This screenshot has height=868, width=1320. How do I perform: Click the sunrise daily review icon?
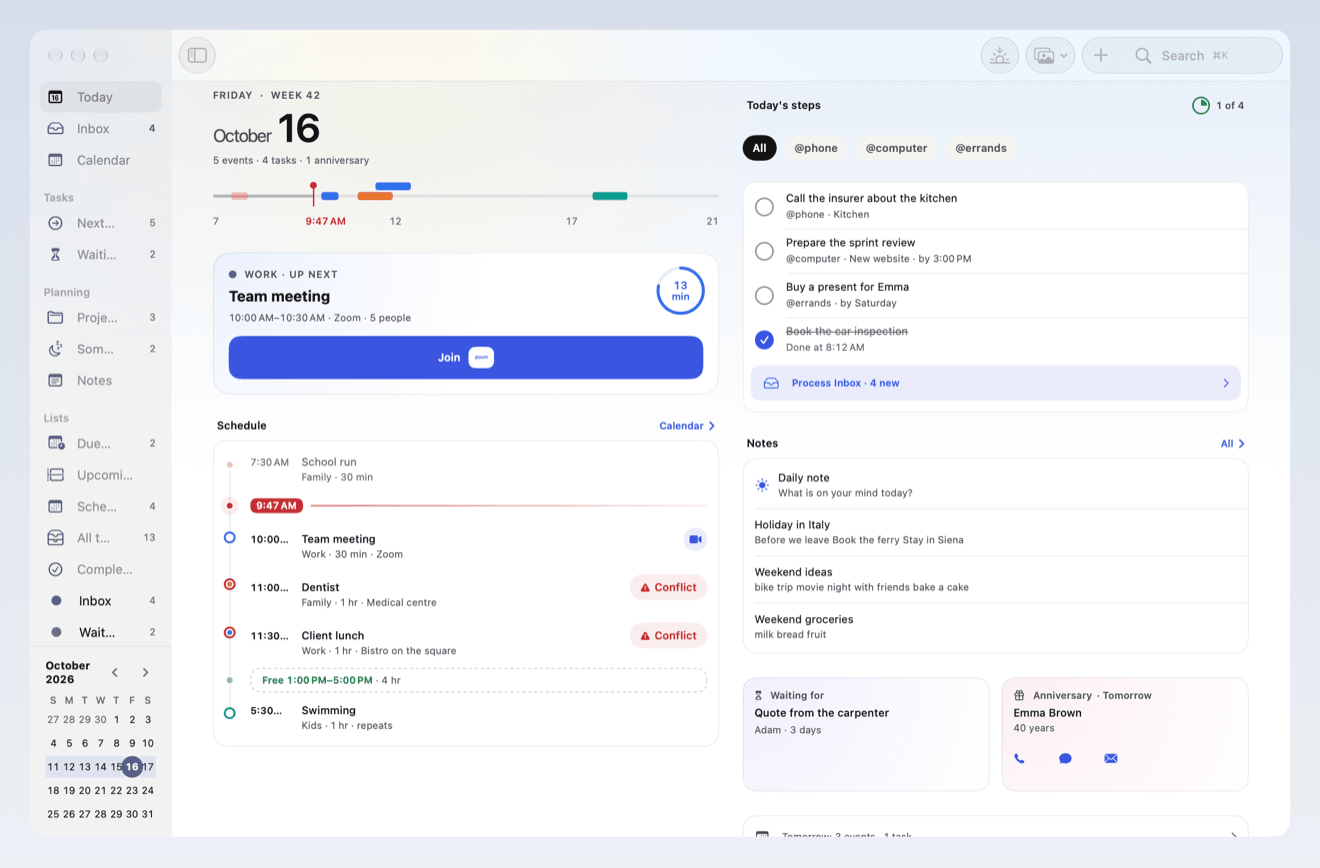click(x=999, y=55)
